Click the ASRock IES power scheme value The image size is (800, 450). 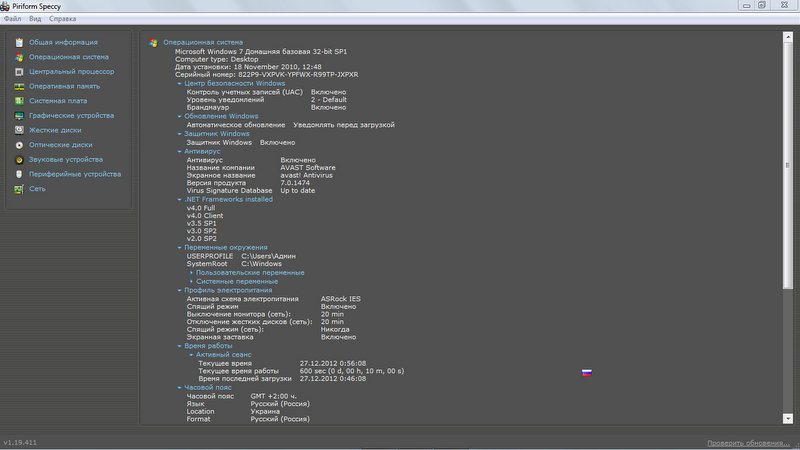coord(340,299)
